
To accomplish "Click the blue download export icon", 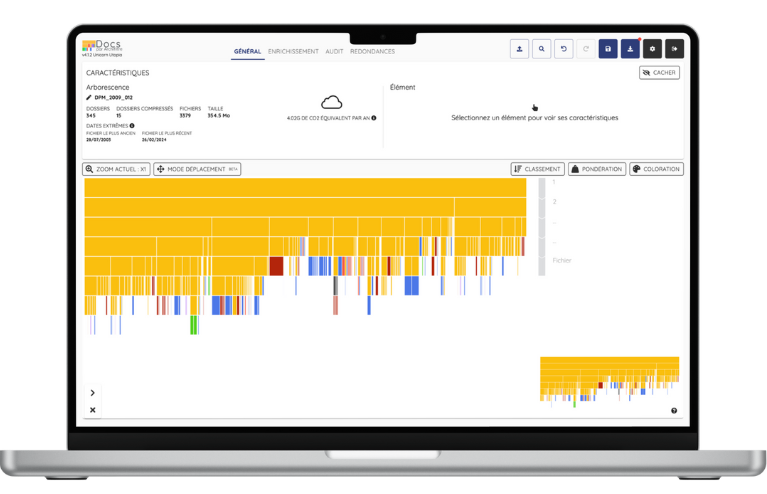I will click(630, 48).
